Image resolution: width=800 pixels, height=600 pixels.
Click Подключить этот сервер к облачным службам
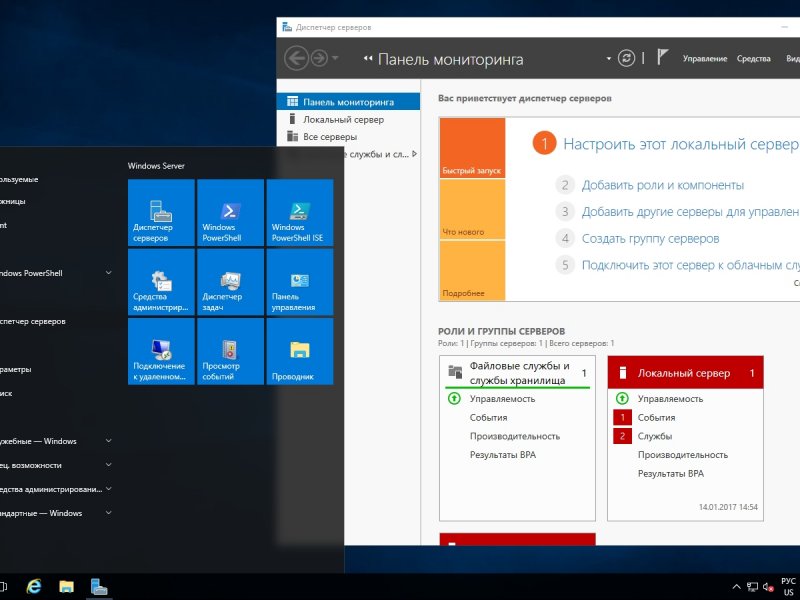click(690, 265)
